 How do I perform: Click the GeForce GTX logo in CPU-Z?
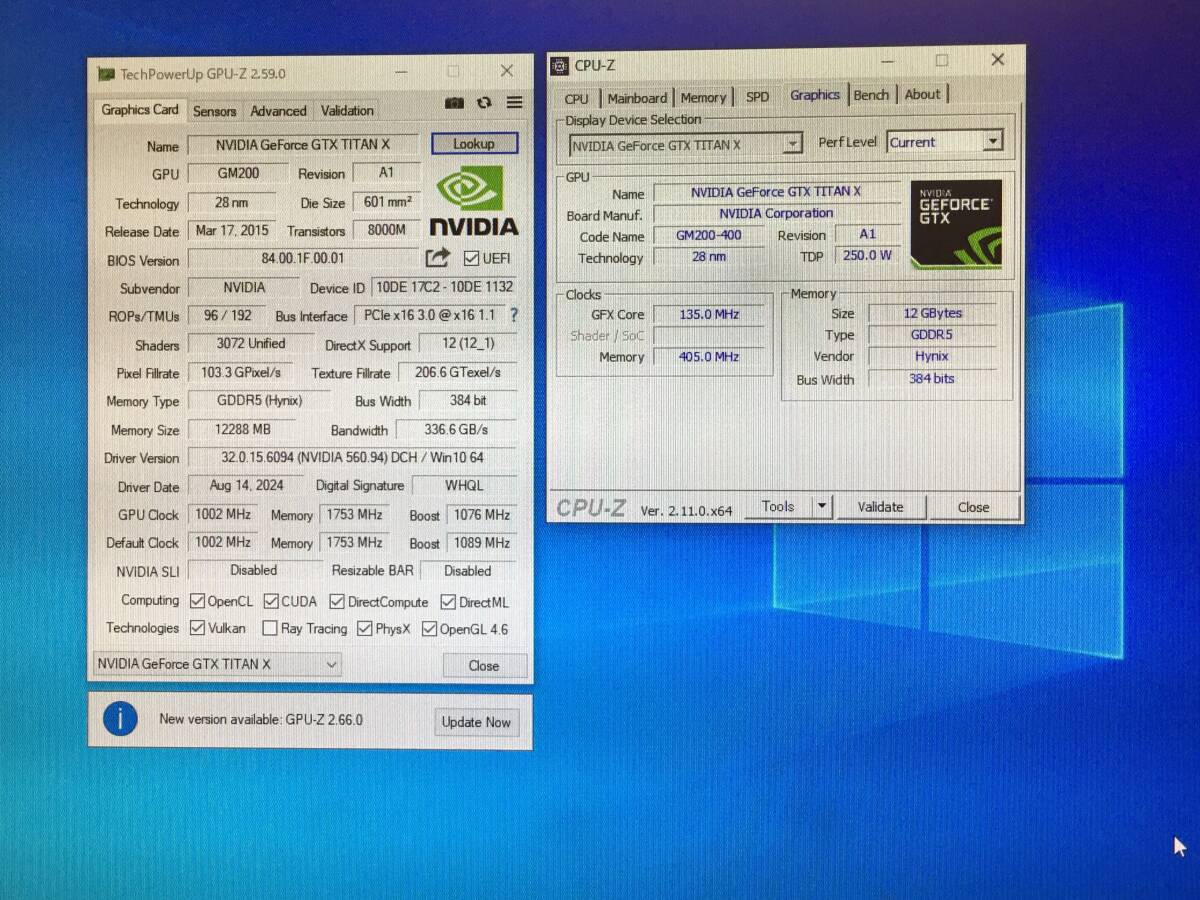coord(956,224)
